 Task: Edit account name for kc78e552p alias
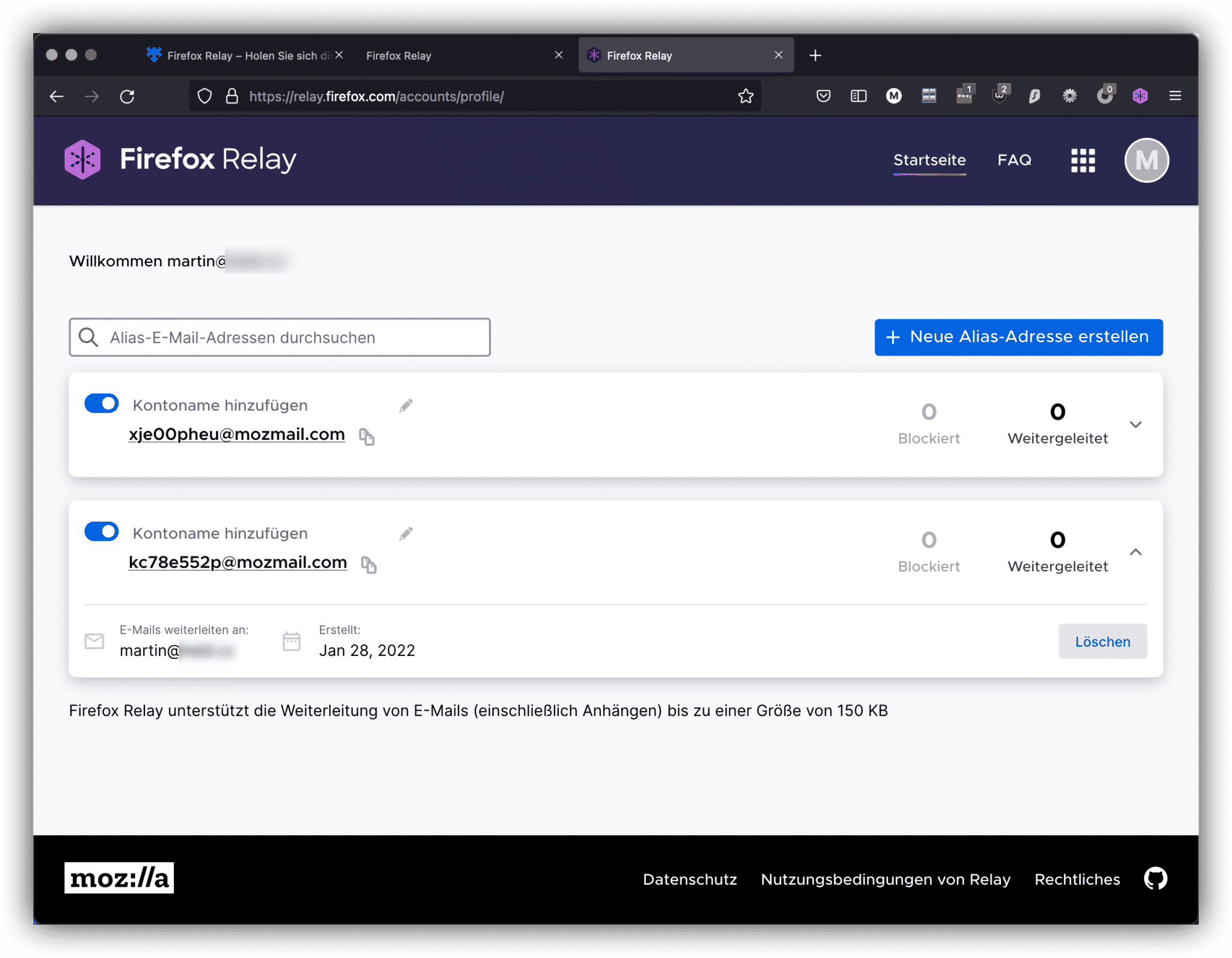pos(406,534)
